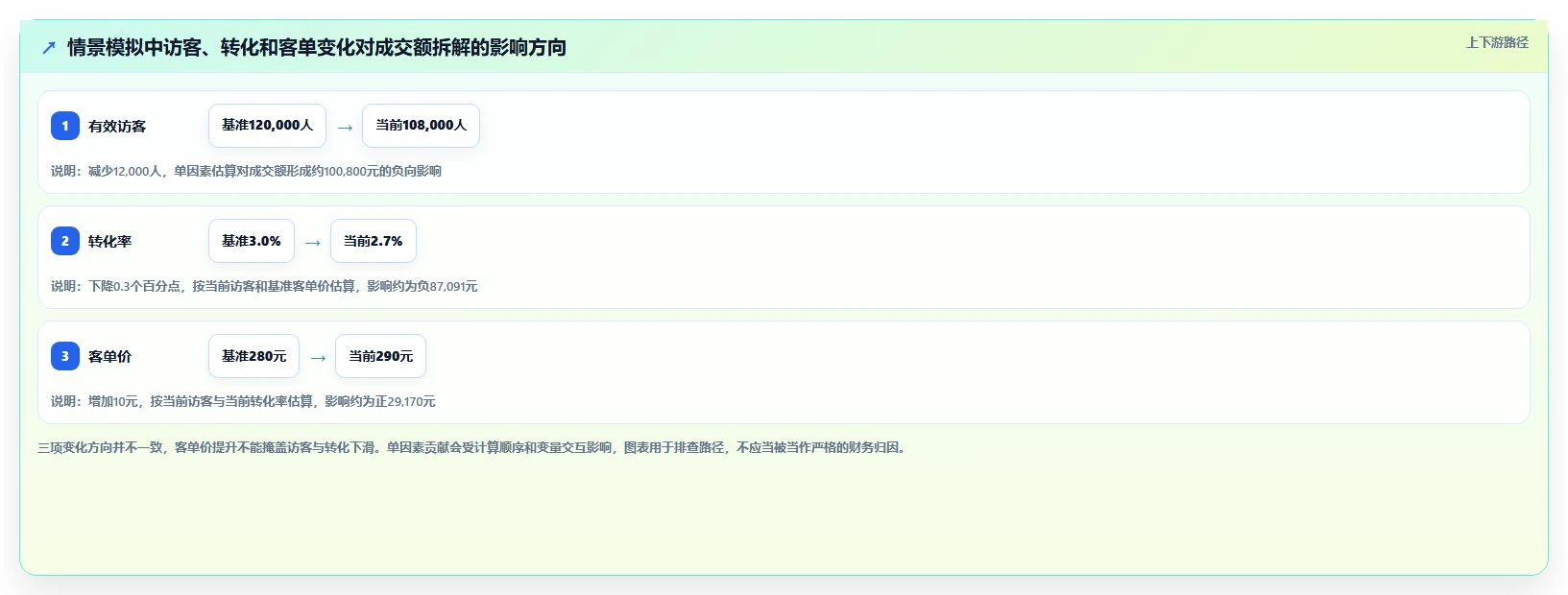Click the 上下游路径 label in header
This screenshot has height=595, width=1568.
point(1497,42)
